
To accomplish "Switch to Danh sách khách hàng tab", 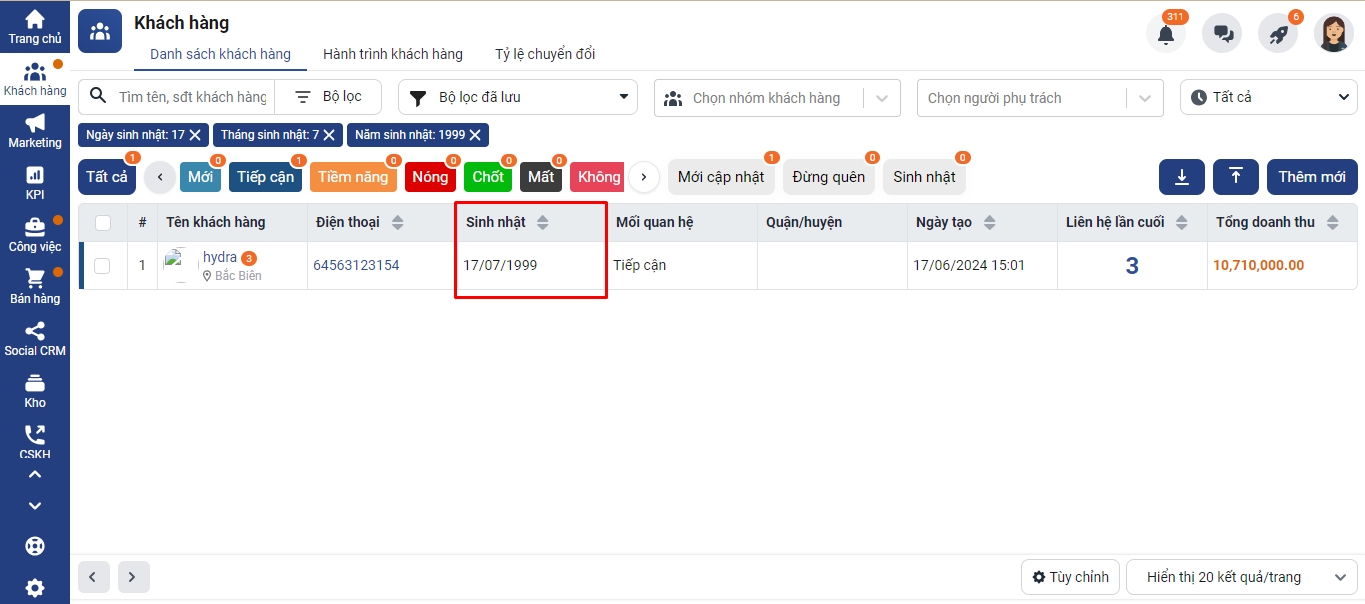I will tap(220, 54).
